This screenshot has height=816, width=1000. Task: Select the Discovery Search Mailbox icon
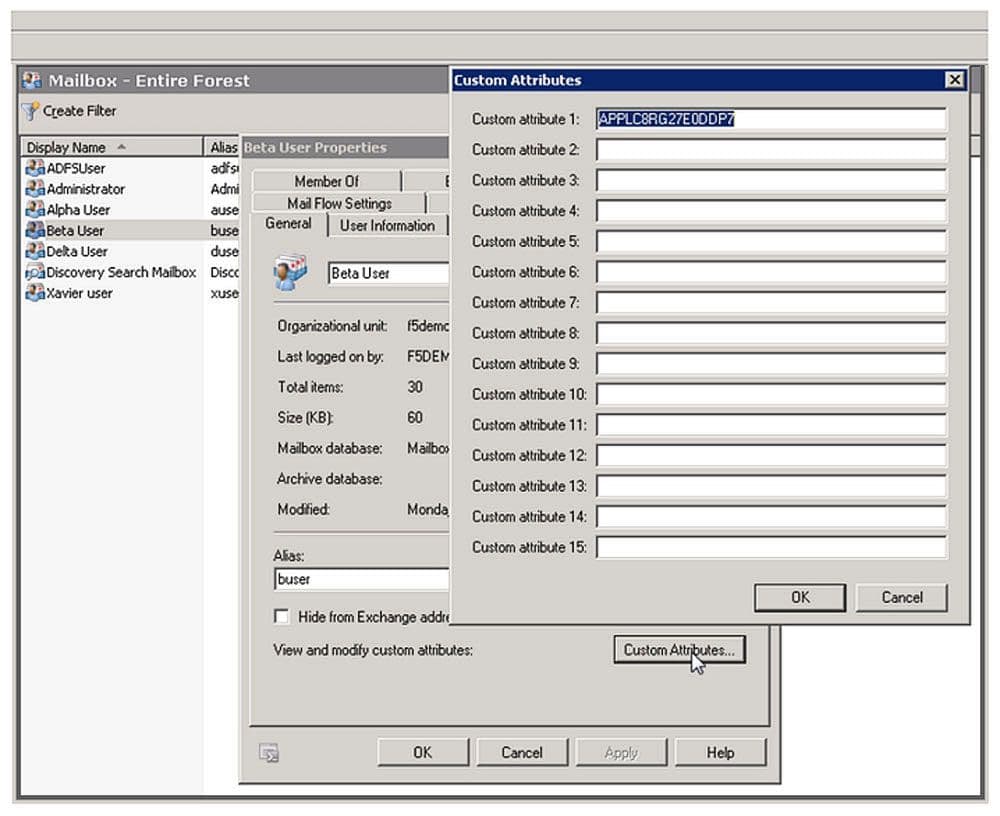(x=35, y=273)
